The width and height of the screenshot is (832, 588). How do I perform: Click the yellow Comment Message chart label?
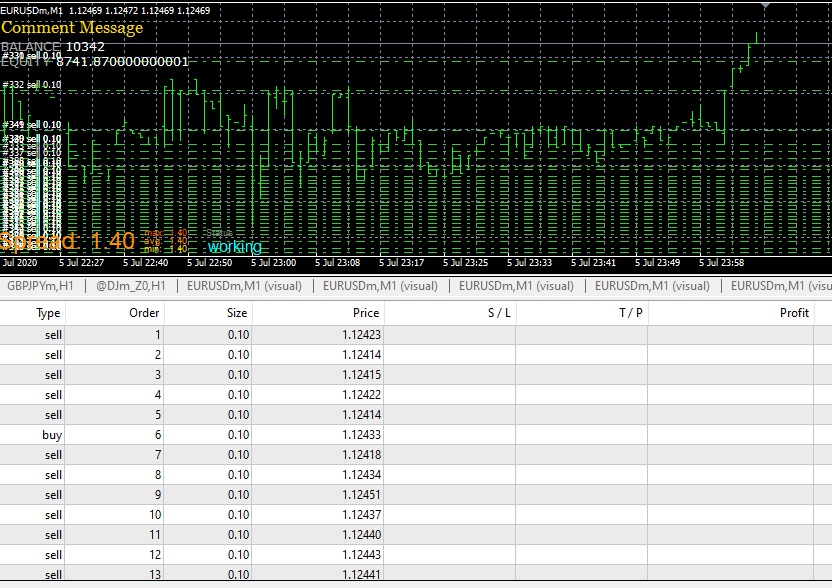(72, 28)
